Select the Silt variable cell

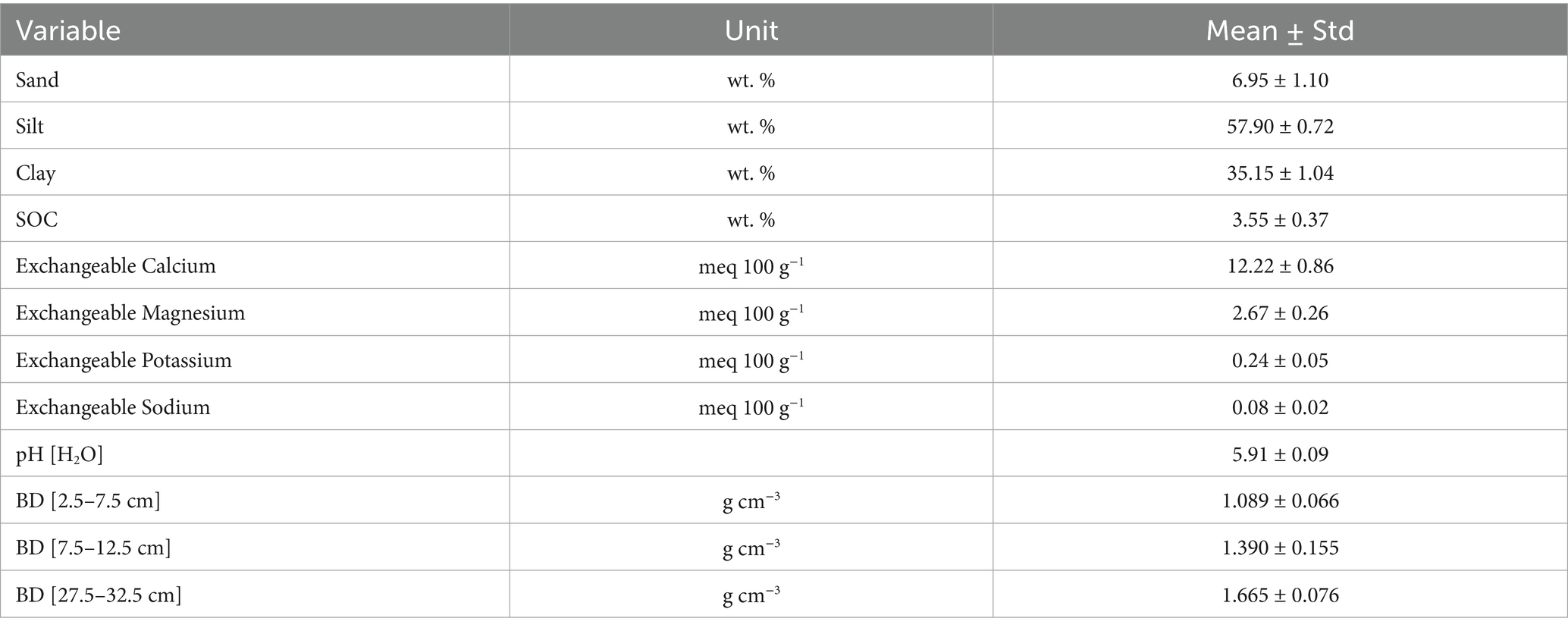tap(30, 126)
